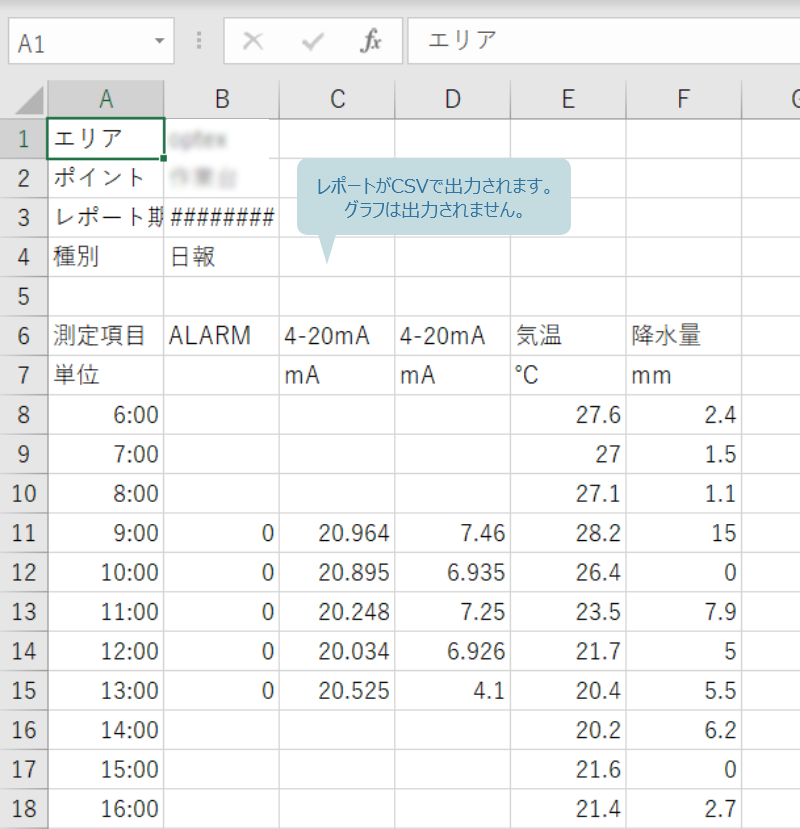
Task: Select column F header
Action: click(684, 99)
